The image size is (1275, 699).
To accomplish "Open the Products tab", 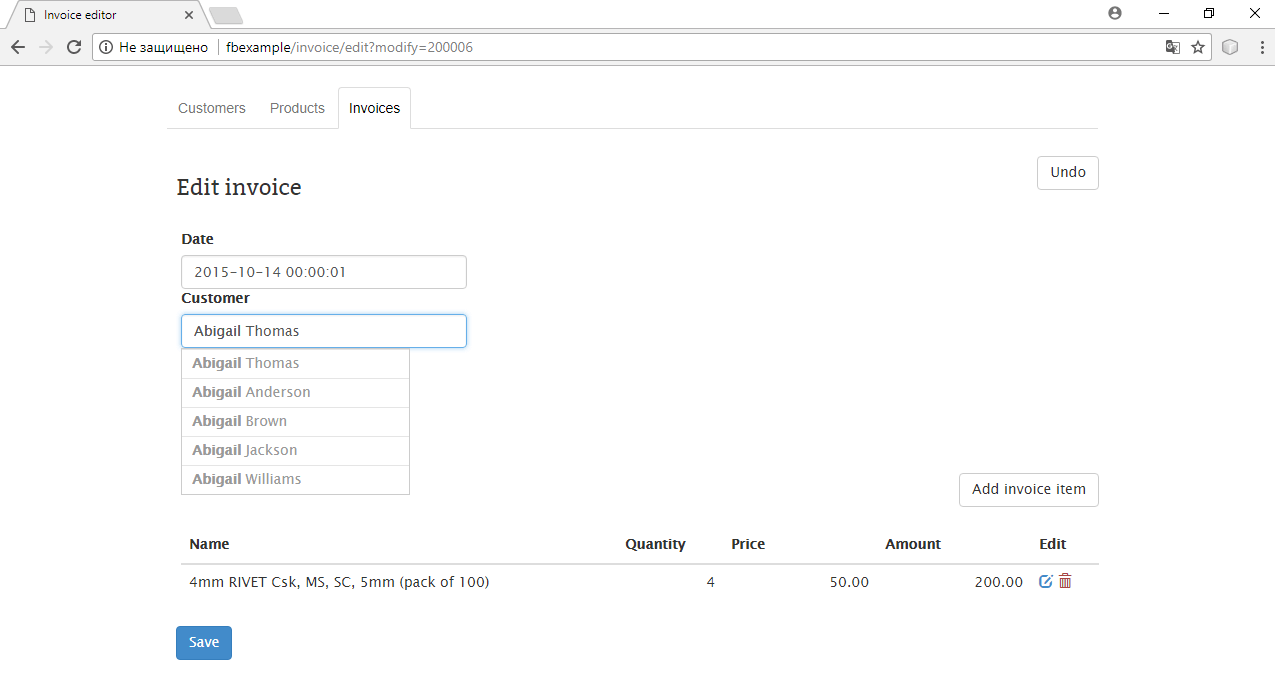I will (x=297, y=108).
